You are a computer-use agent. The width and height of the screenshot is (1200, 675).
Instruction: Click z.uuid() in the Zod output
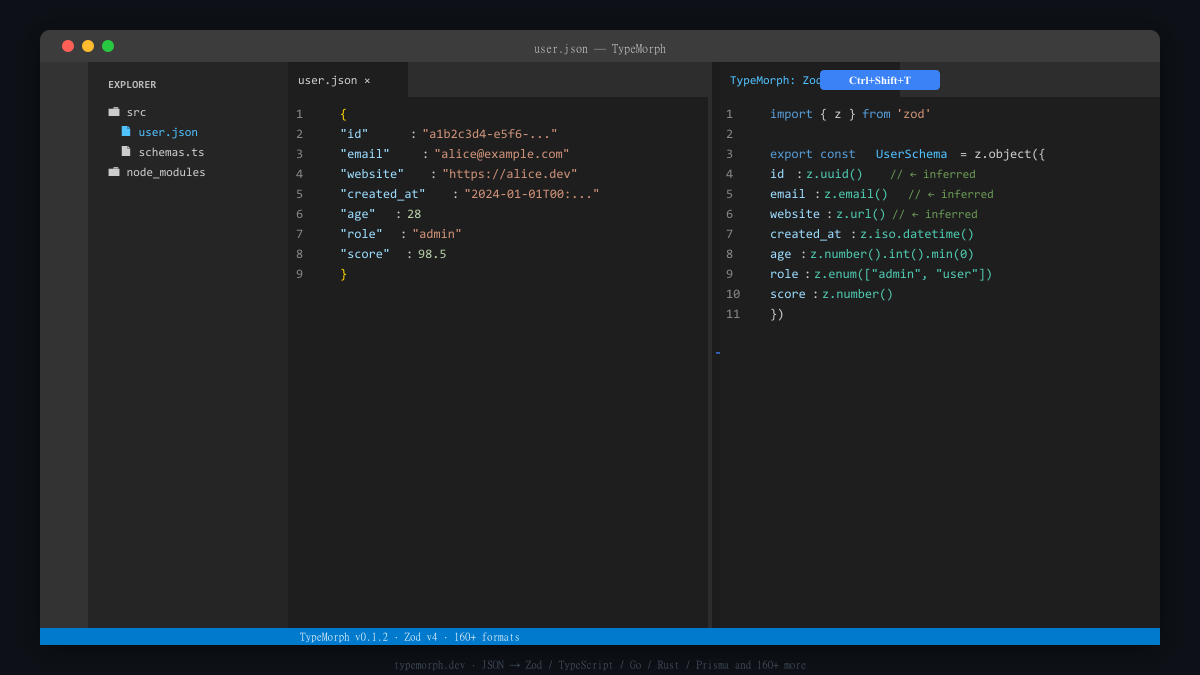(834, 174)
